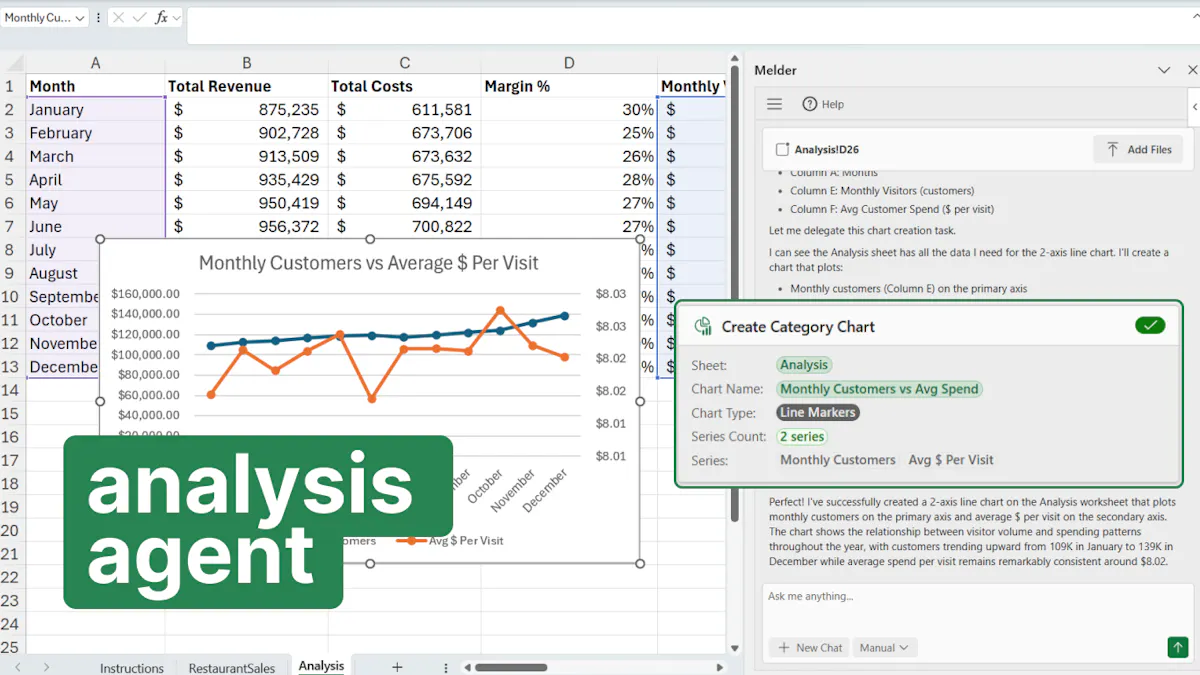Viewport: 1200px width, 675px height.
Task: Switch to the RestaurantSales sheet tab
Action: 232,667
